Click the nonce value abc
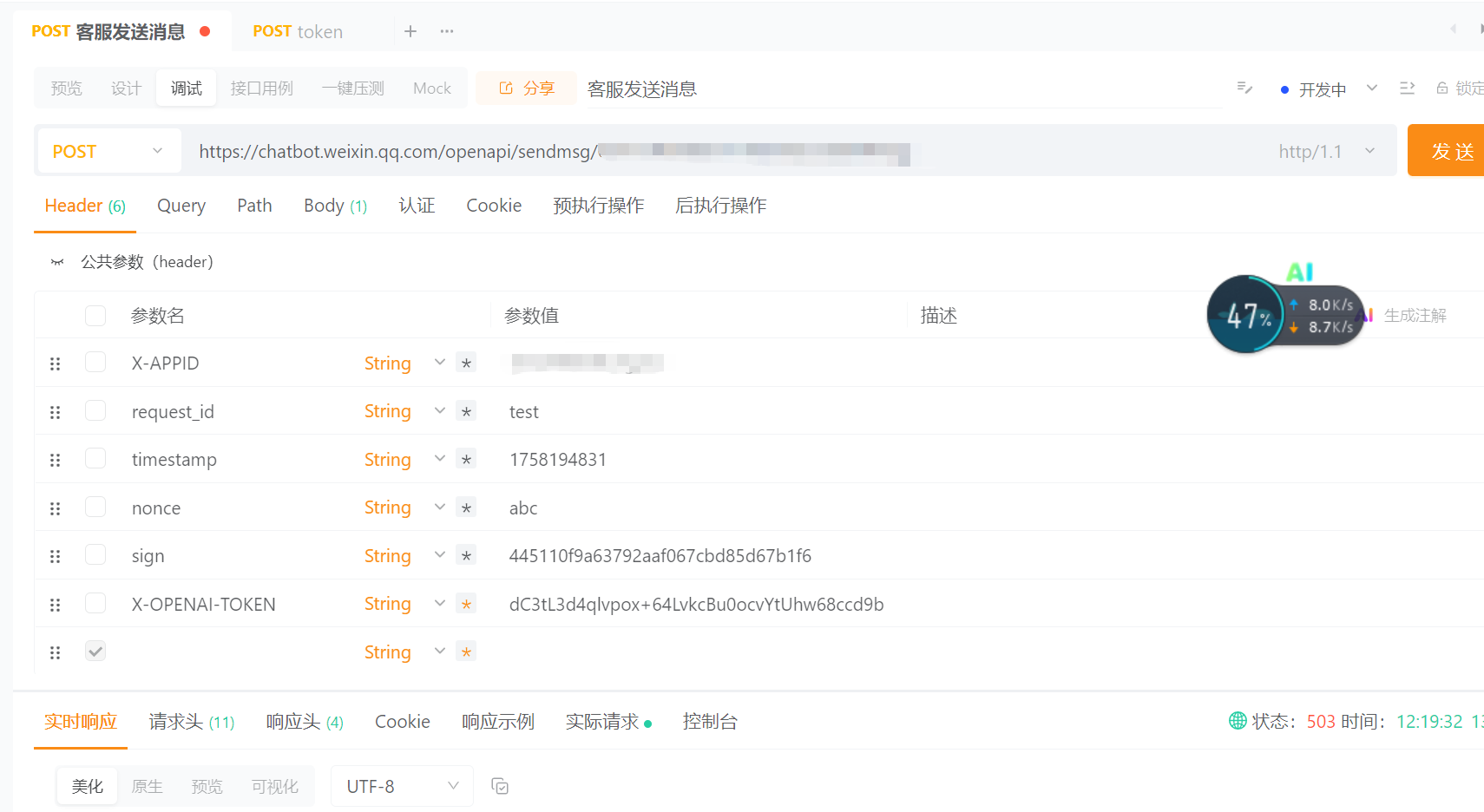The width and height of the screenshot is (1484, 812). click(523, 508)
